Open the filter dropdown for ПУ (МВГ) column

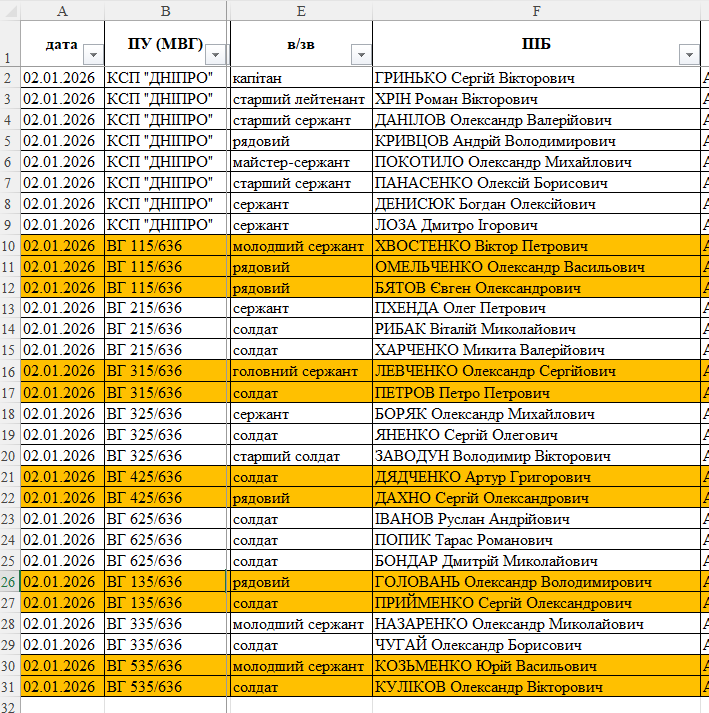[215, 55]
